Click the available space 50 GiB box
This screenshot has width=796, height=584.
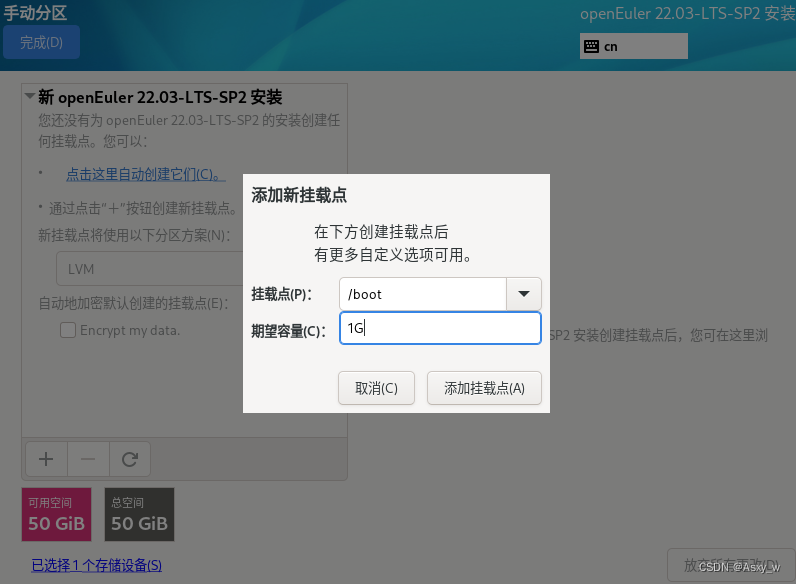click(56, 514)
